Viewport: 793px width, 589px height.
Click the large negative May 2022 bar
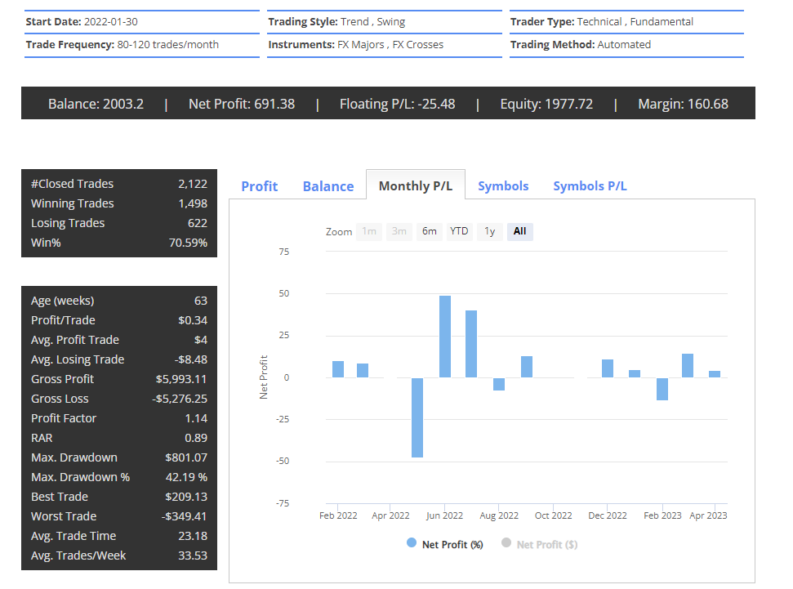(417, 417)
